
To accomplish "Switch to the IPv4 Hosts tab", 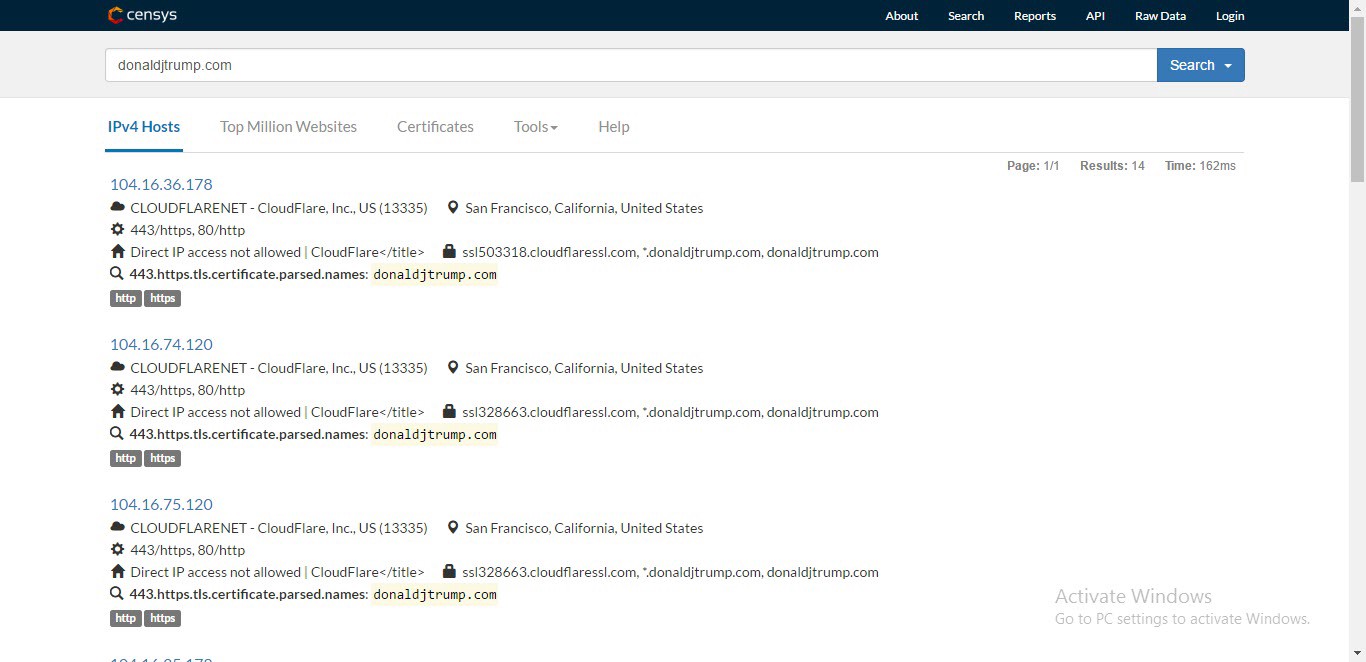I will (x=144, y=127).
